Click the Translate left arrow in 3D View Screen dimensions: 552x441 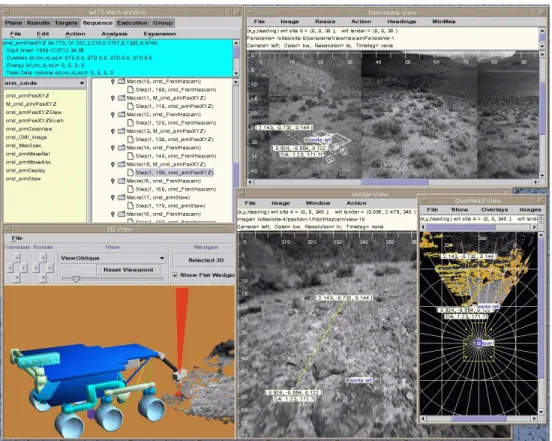(10, 267)
